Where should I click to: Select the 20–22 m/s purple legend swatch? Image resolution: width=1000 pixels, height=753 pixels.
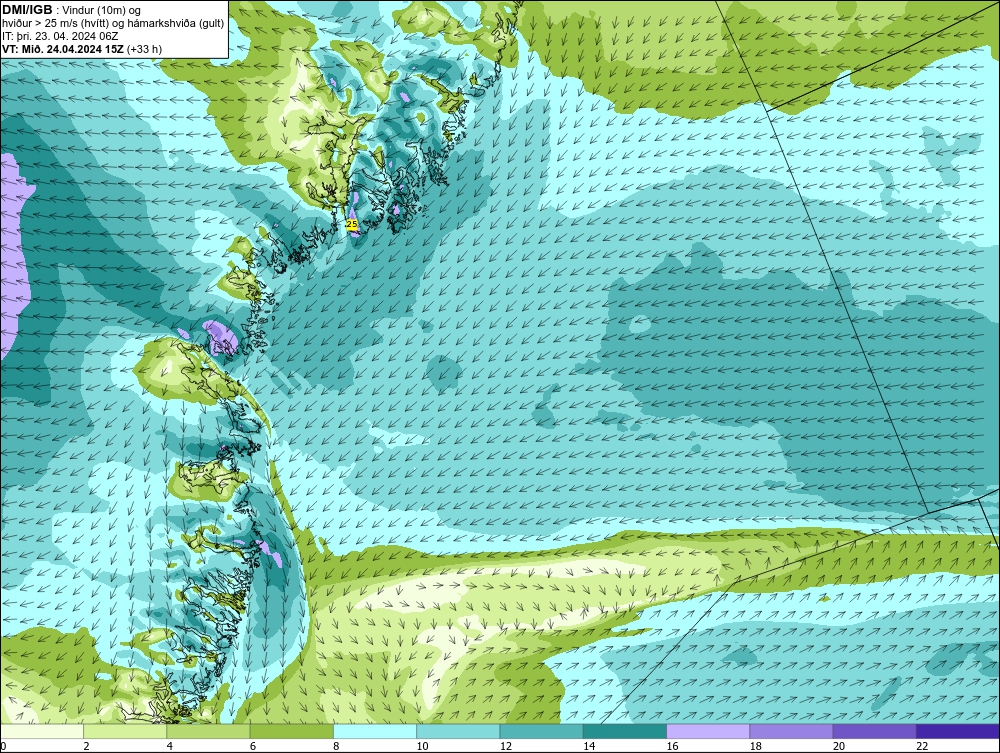coord(875,731)
